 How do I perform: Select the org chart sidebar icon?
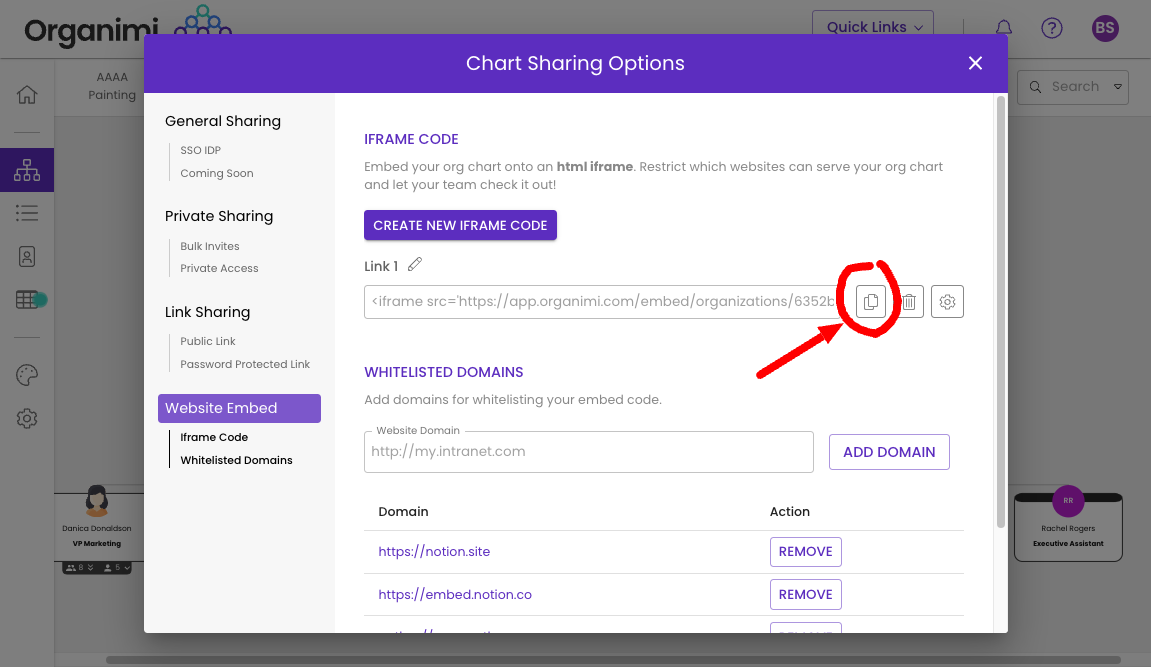tap(27, 170)
